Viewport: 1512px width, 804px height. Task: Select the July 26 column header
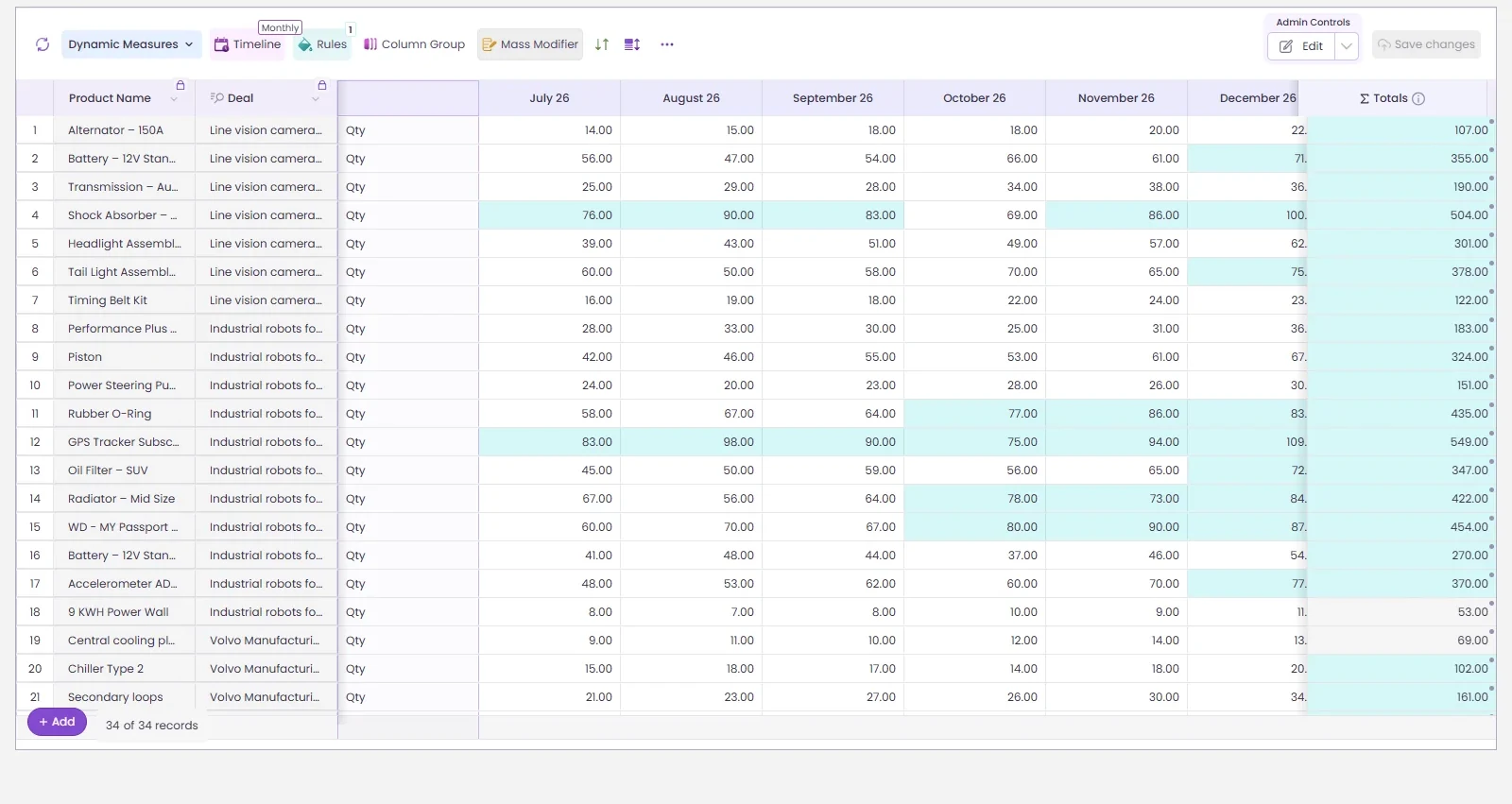coord(550,98)
